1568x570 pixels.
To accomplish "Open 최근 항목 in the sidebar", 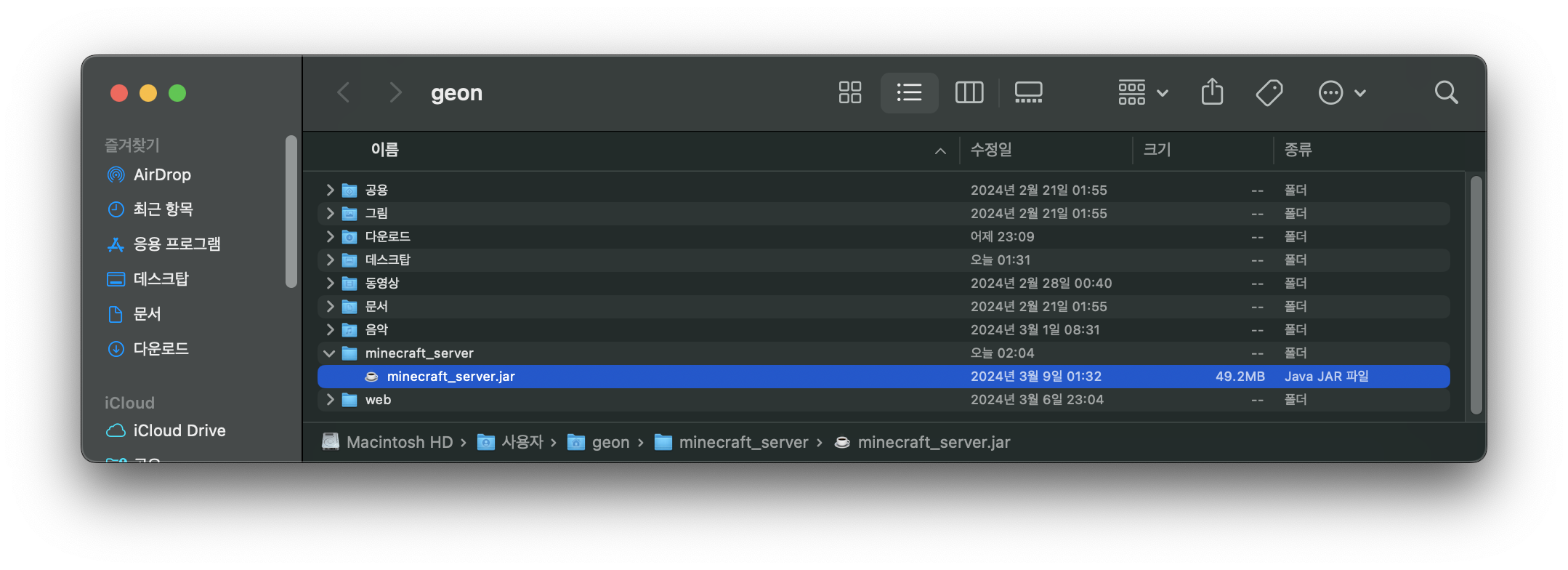I will tap(150, 209).
